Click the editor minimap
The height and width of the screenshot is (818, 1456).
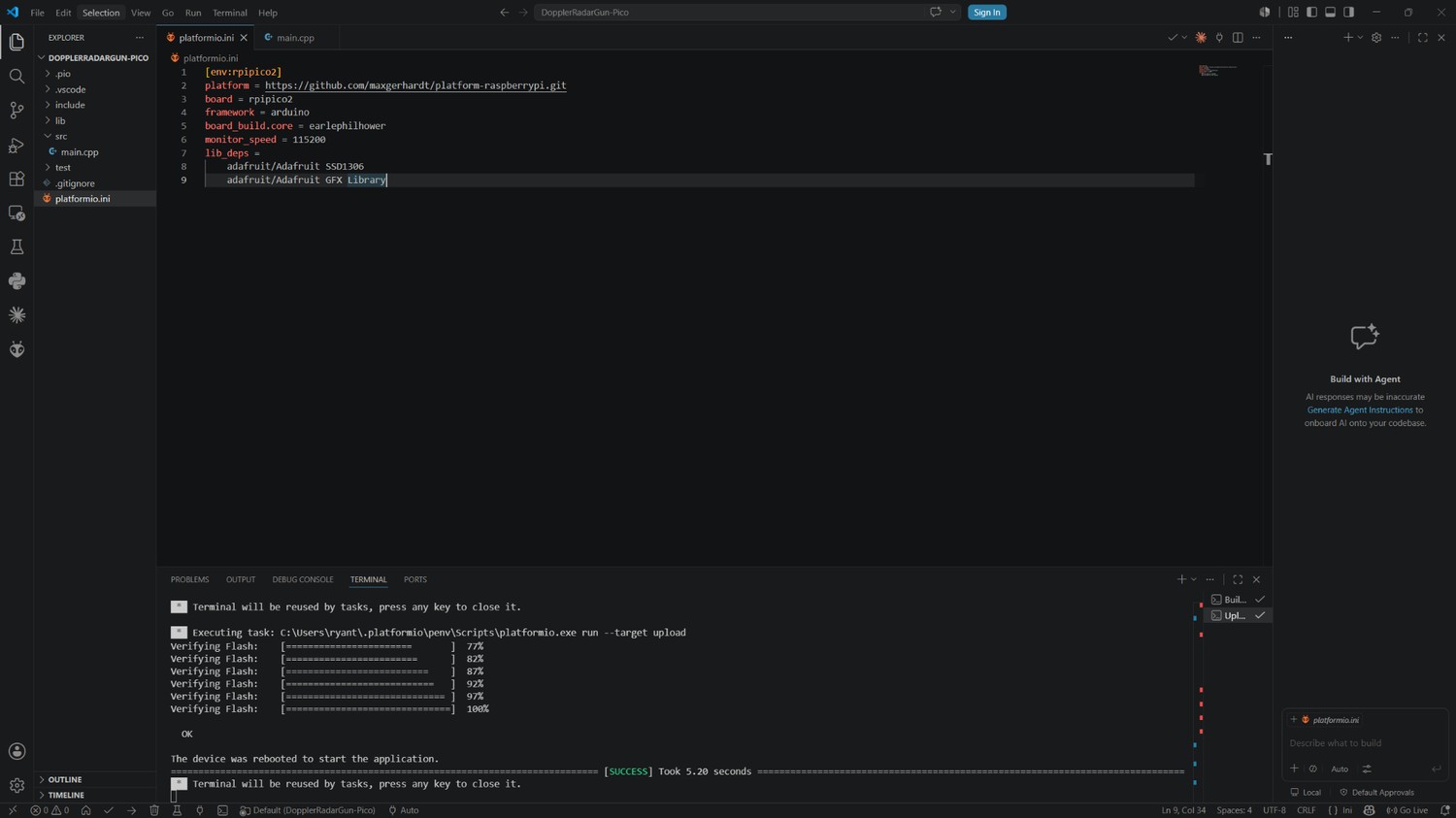(1218, 70)
